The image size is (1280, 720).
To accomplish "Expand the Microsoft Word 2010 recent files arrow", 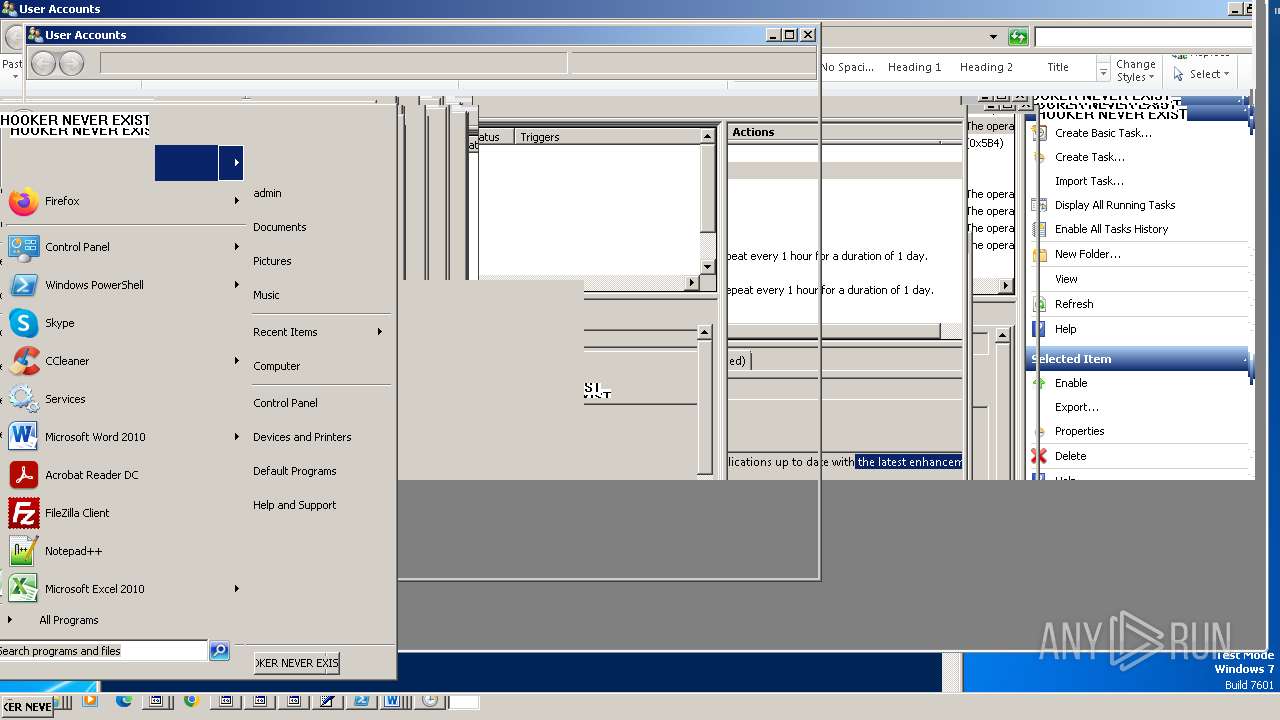I will (x=237, y=437).
